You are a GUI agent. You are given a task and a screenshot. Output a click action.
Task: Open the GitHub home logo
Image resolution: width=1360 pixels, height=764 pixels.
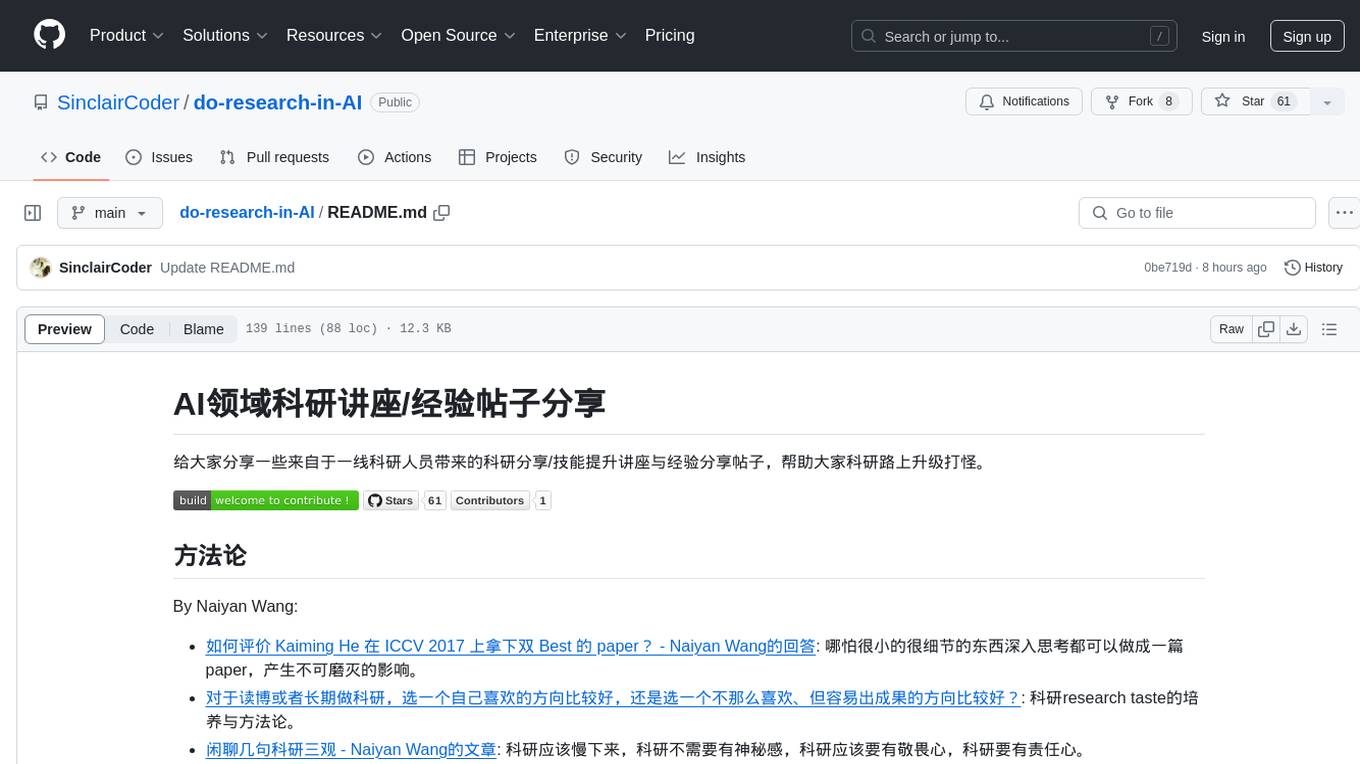tap(49, 35)
